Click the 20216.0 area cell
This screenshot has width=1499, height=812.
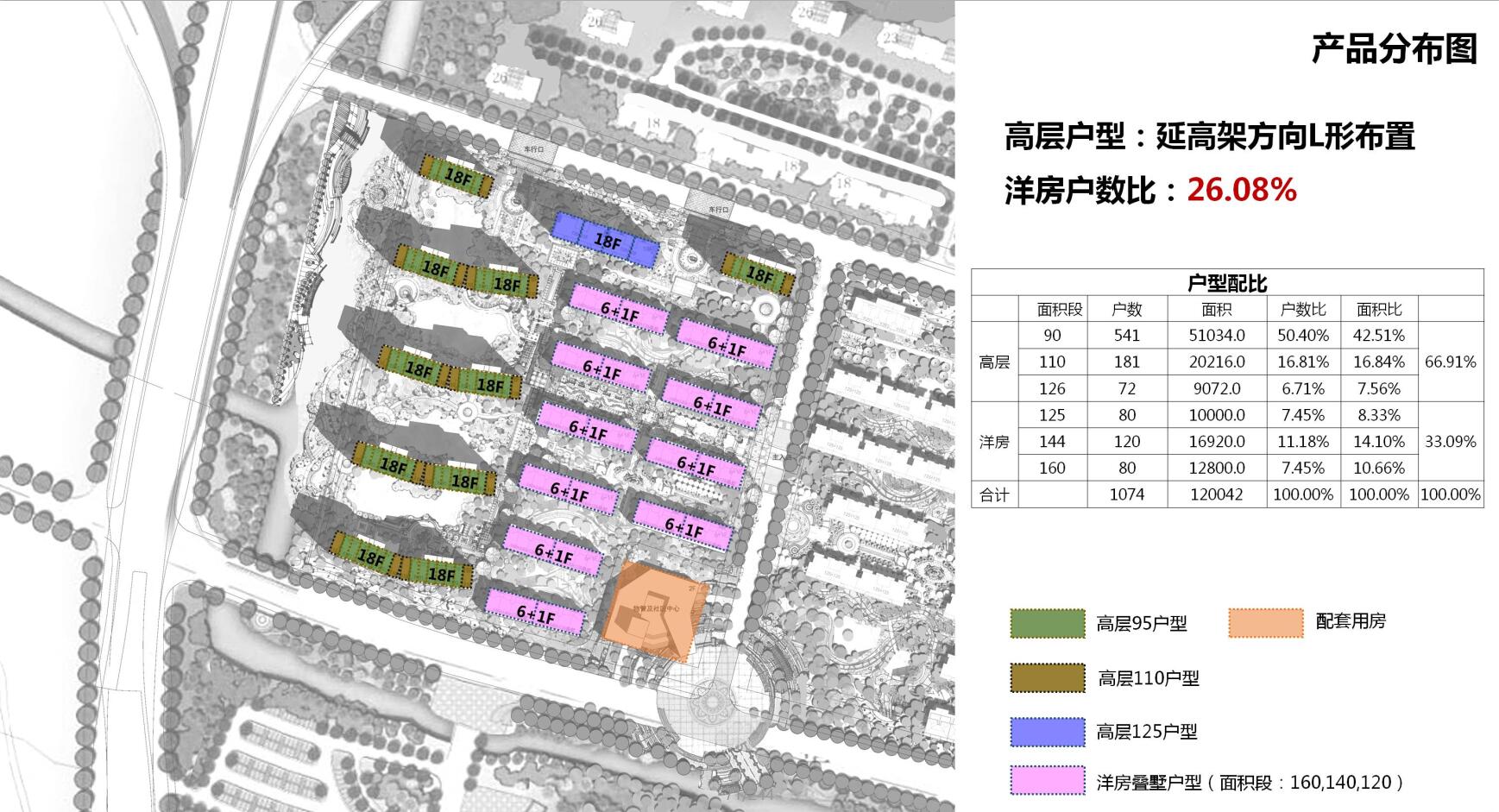click(1217, 362)
